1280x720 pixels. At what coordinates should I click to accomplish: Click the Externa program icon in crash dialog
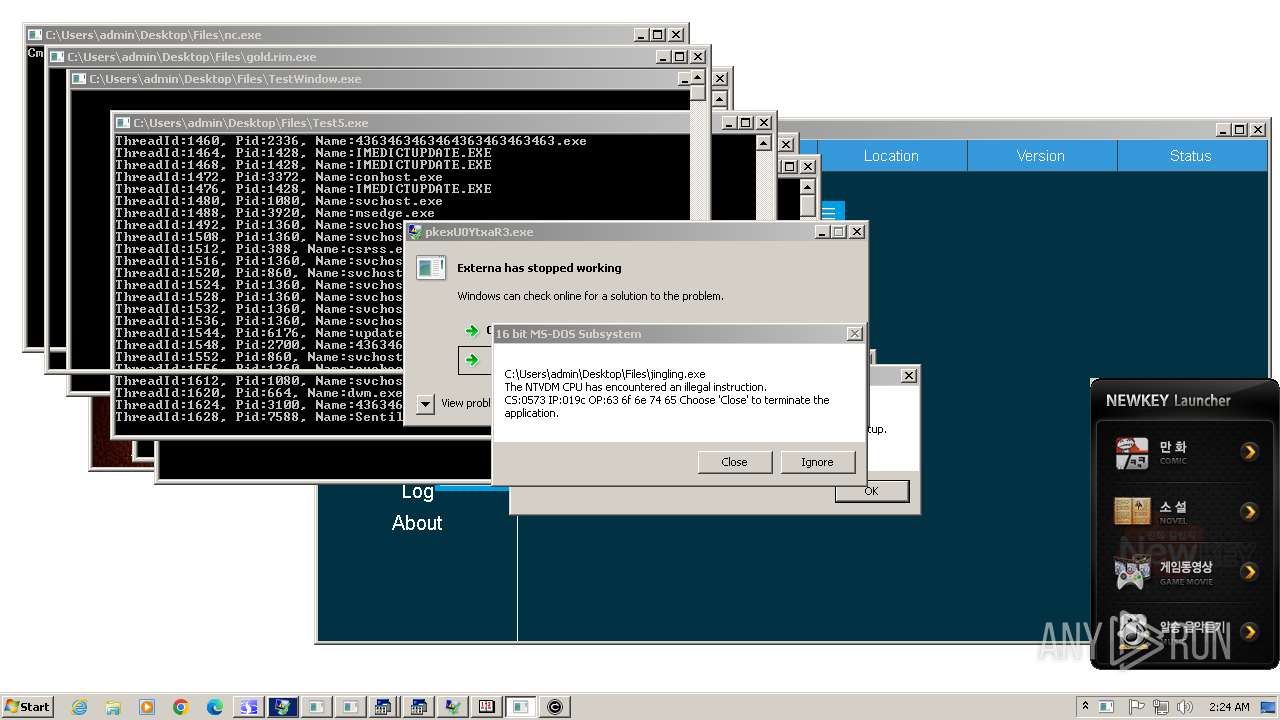click(431, 268)
